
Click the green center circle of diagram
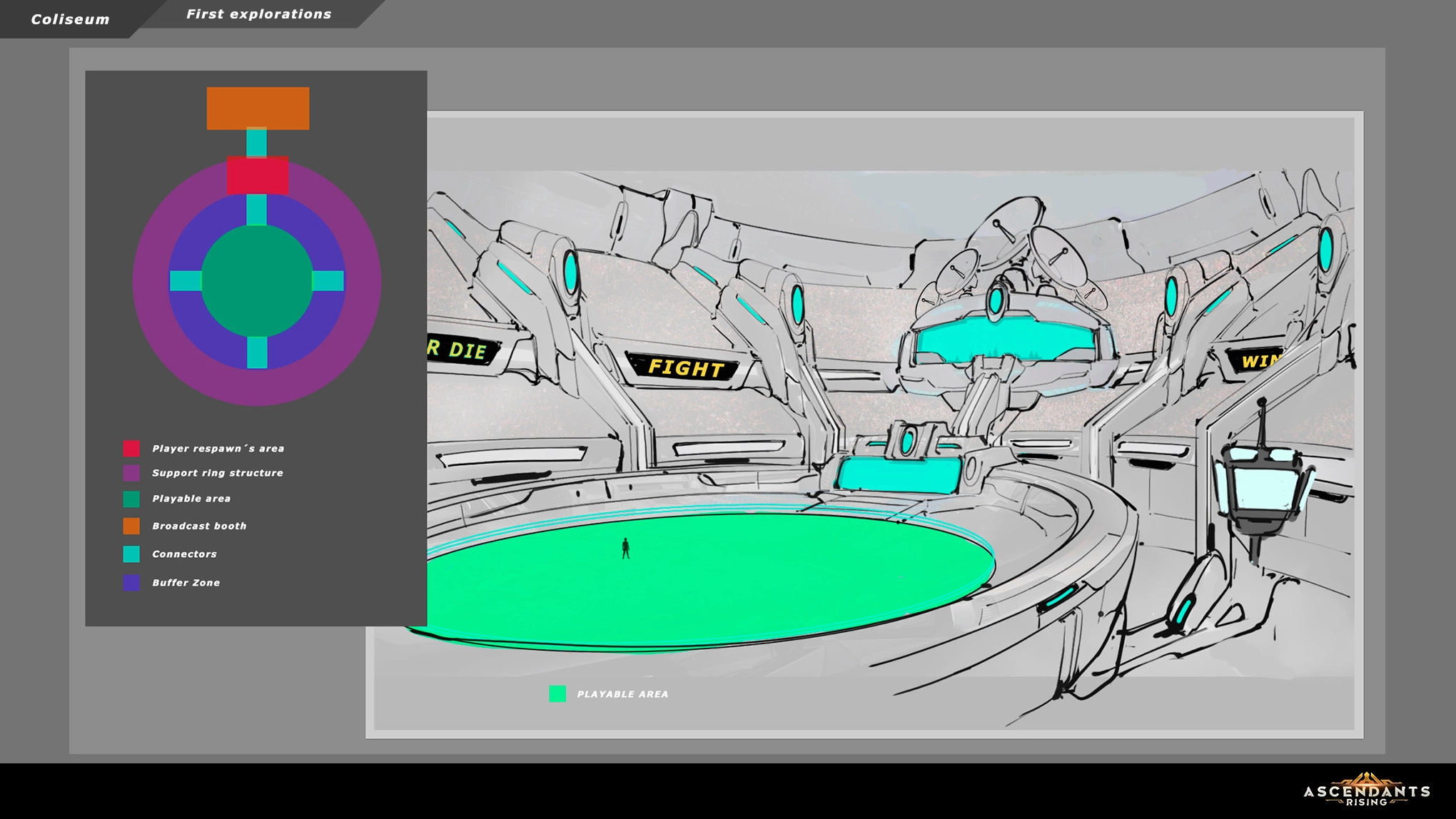click(257, 281)
